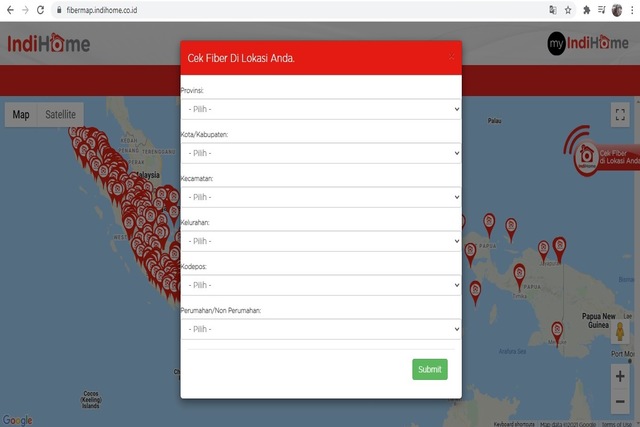Open the media control playlist icon

(602, 10)
